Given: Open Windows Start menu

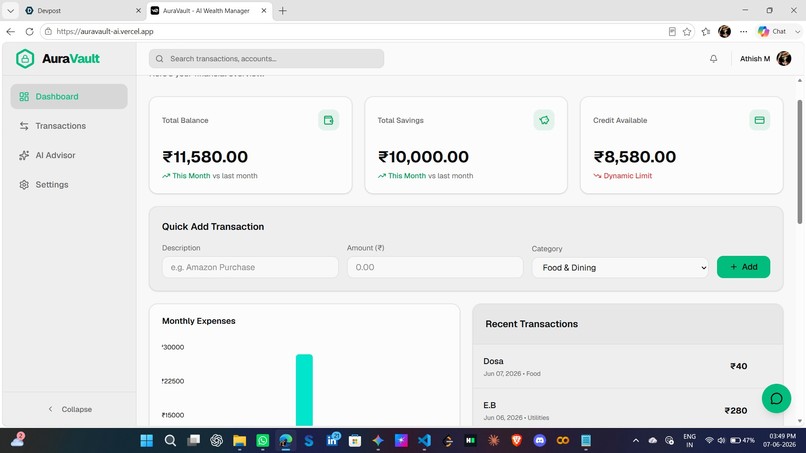Looking at the screenshot, I should [x=146, y=440].
